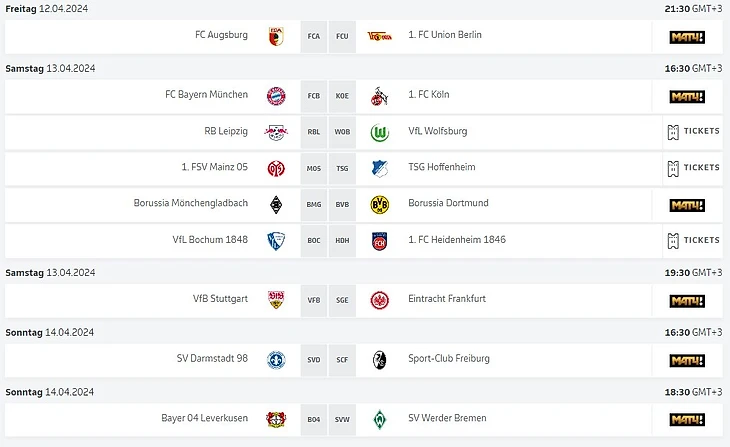730x447 pixels.
Task: Open Tickets for VfL Bochum match
Action: pyautogui.click(x=694, y=240)
